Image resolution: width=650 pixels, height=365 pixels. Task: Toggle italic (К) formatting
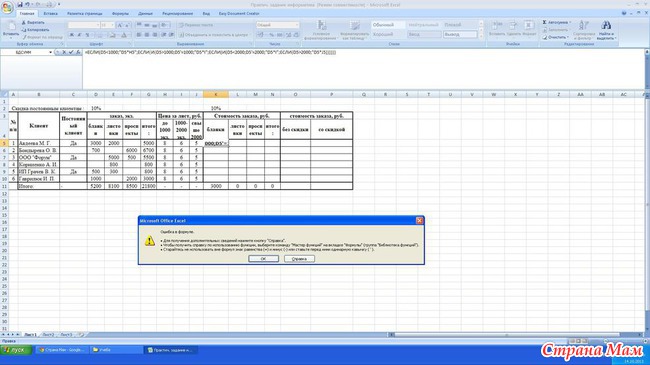coord(79,35)
